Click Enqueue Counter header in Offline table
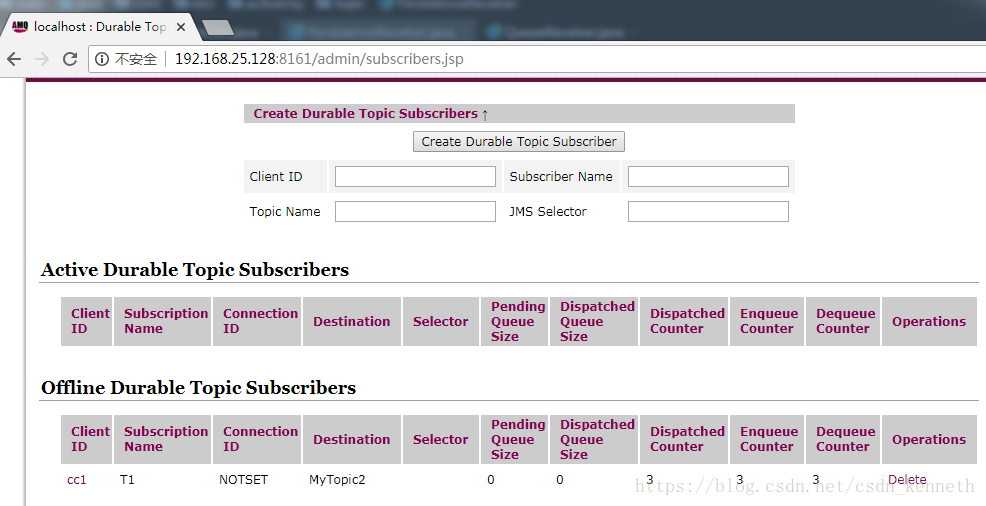Viewport: 986px width, 506px height. (767, 439)
